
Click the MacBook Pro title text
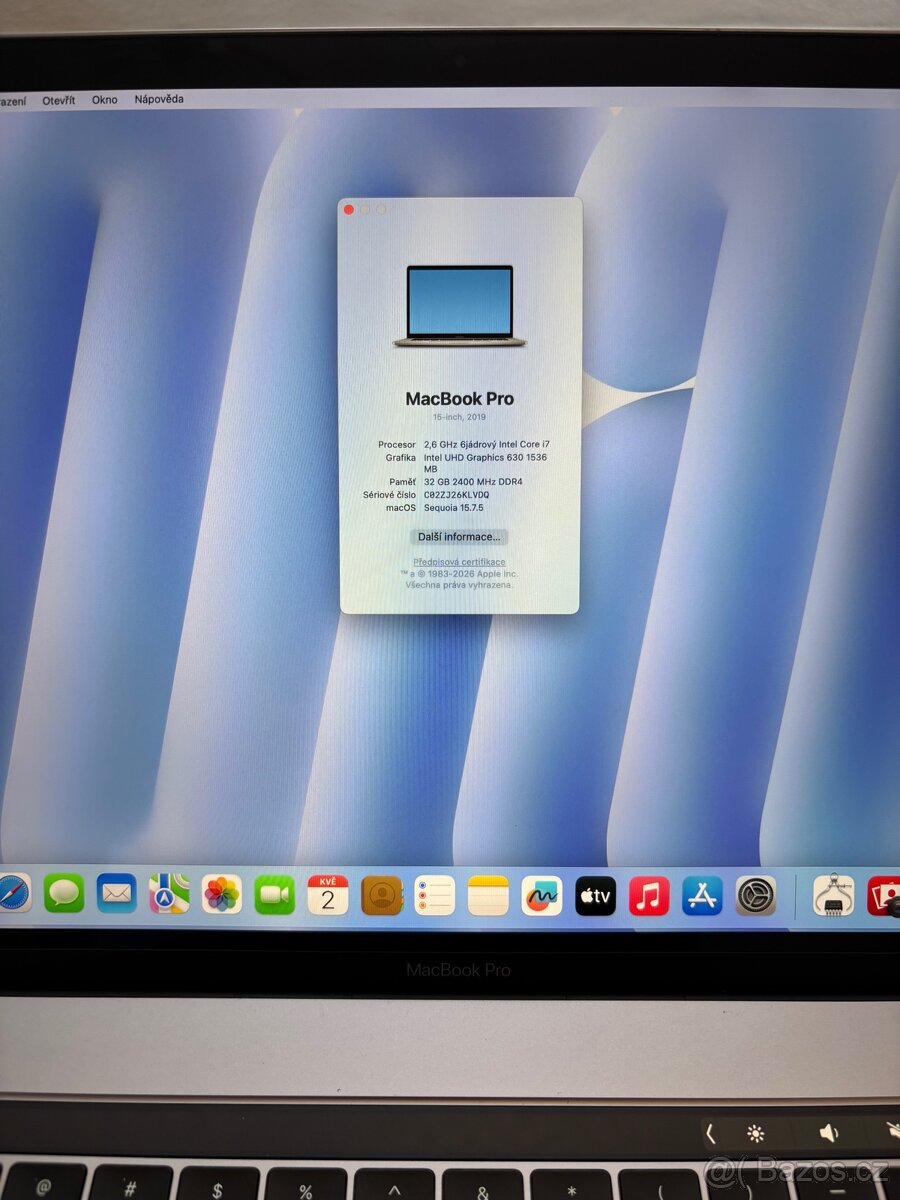click(x=459, y=399)
